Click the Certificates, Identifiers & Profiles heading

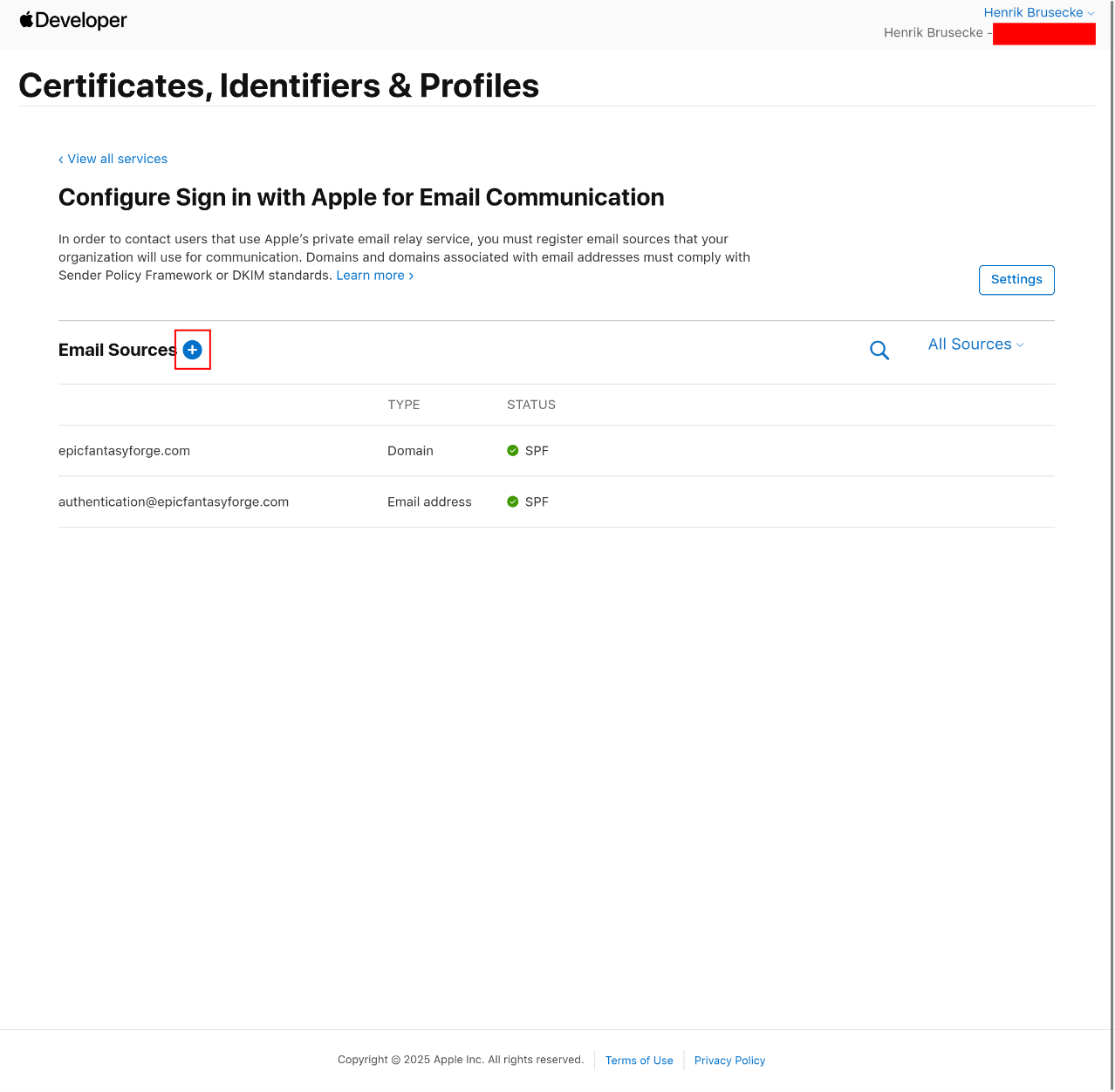[279, 85]
